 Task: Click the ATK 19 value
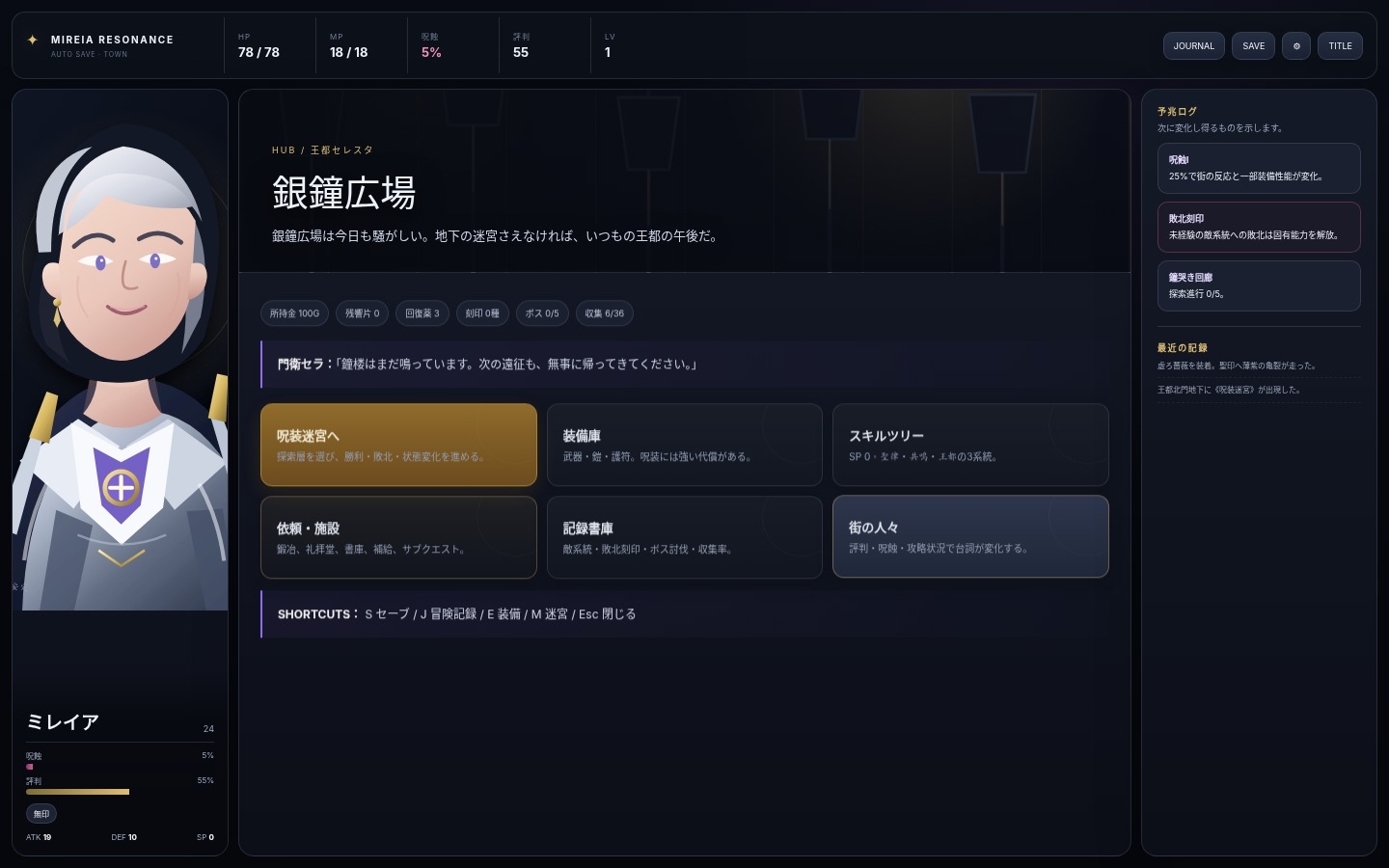(x=39, y=837)
